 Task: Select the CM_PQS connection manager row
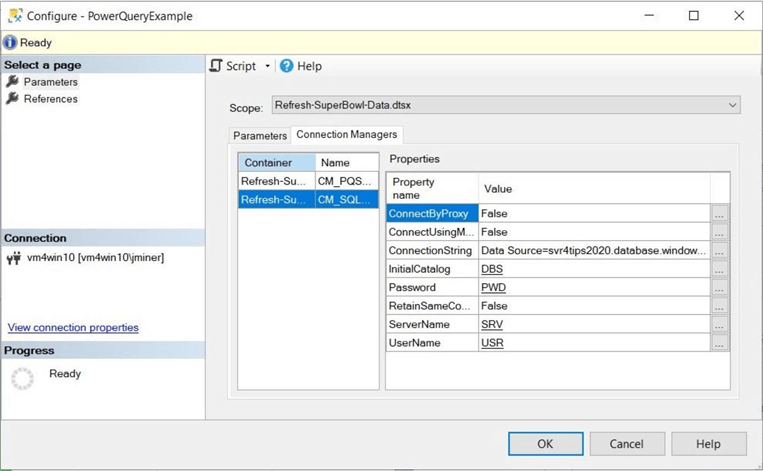[308, 181]
